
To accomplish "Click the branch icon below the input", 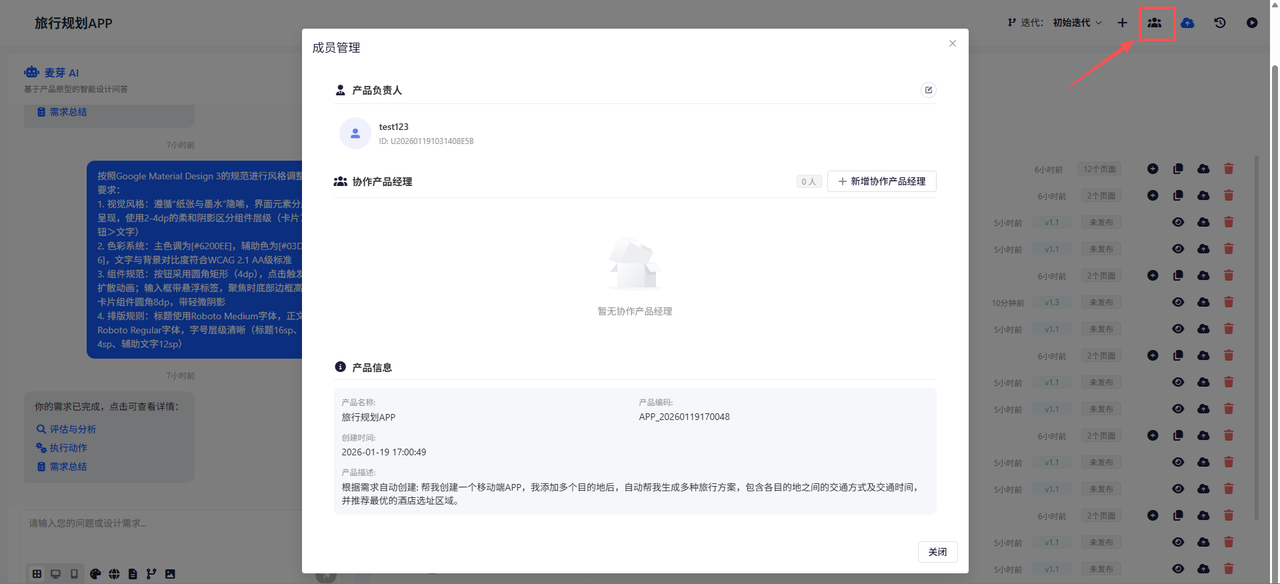I will 151,574.
